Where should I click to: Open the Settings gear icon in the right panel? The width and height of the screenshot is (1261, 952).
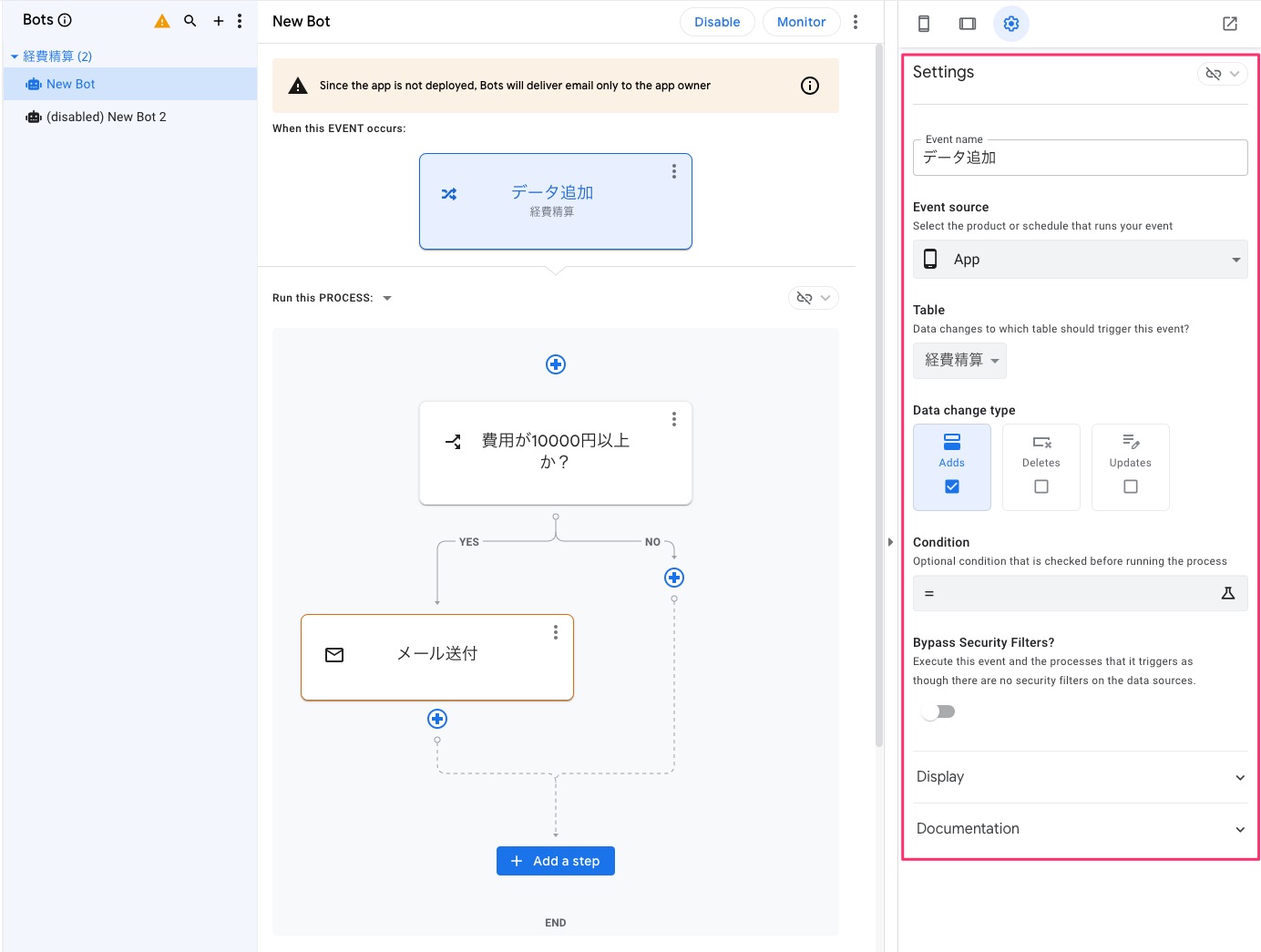[x=1011, y=24]
